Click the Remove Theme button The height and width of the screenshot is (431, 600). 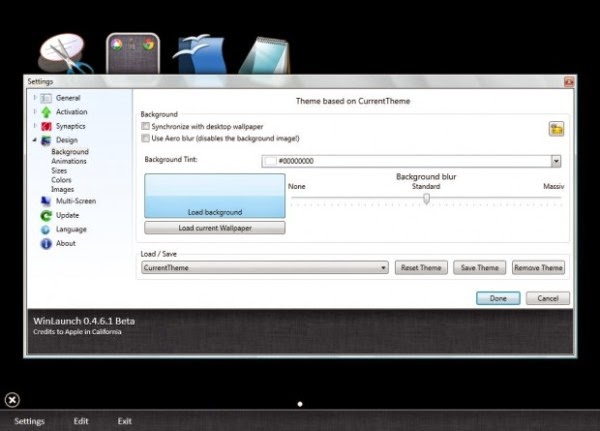point(538,268)
